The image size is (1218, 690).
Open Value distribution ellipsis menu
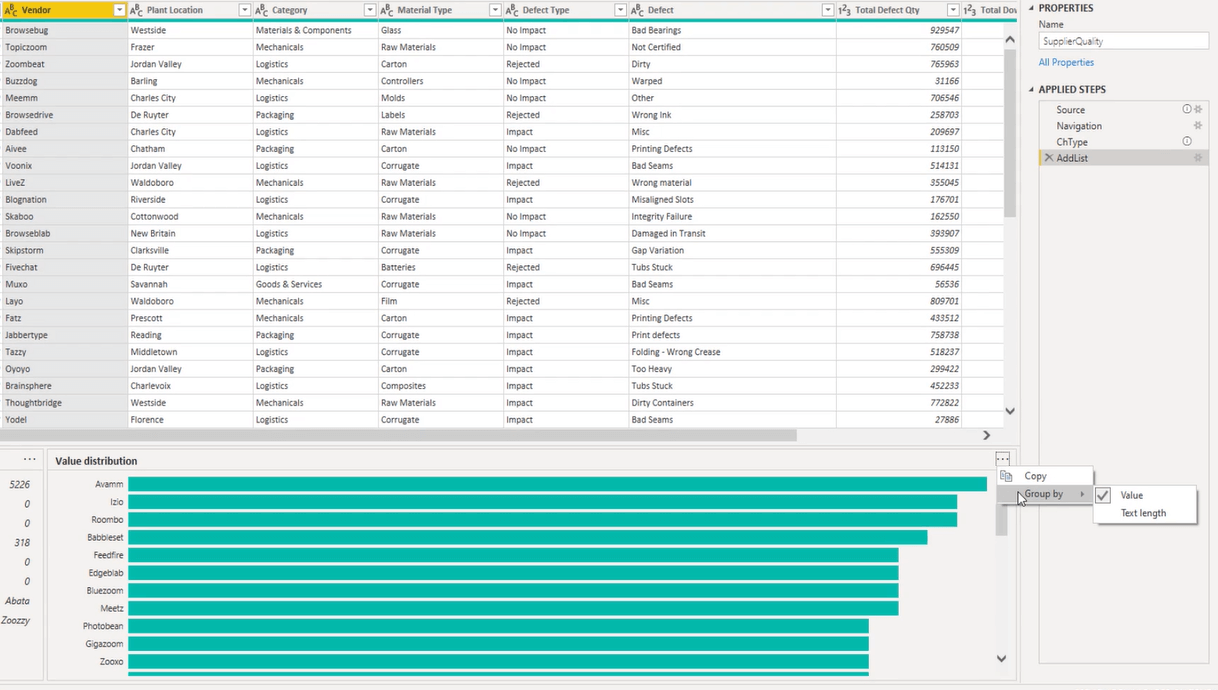(x=1002, y=459)
